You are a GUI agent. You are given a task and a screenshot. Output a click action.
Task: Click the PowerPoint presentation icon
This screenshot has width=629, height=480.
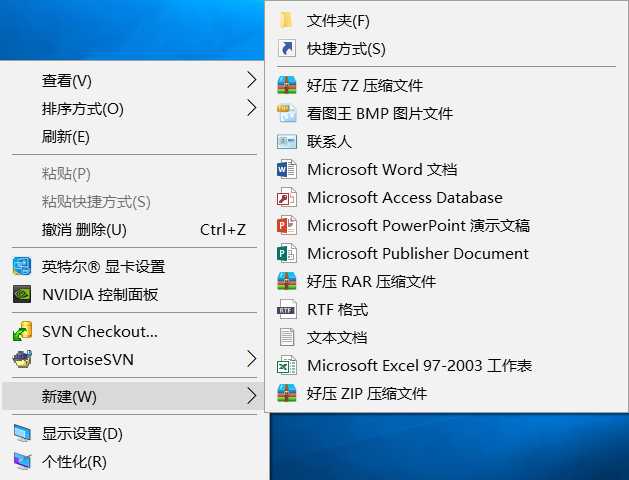[286, 225]
